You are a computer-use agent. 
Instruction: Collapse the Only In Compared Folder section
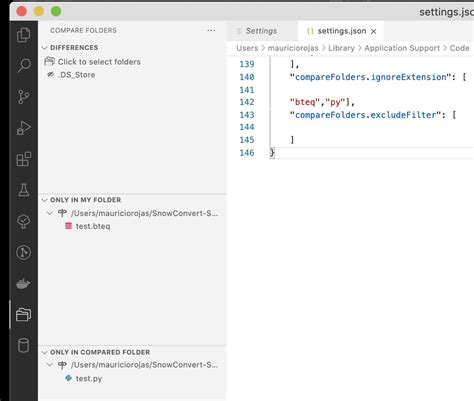(44, 352)
